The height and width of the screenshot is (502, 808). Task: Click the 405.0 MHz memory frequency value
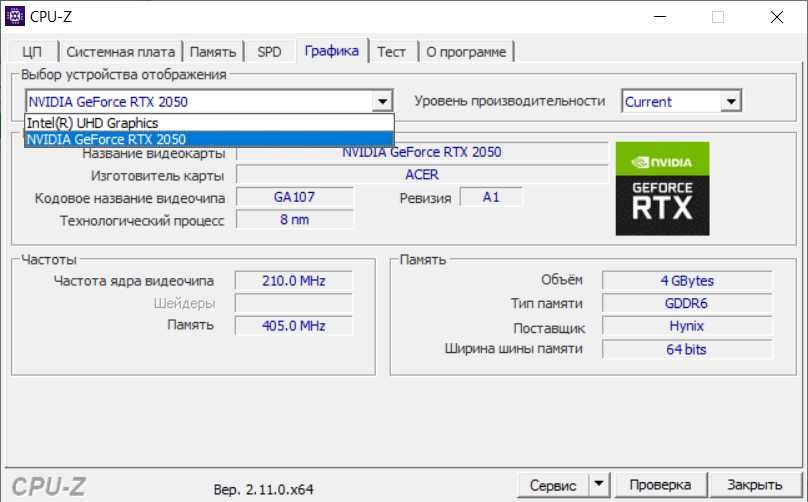coord(294,326)
